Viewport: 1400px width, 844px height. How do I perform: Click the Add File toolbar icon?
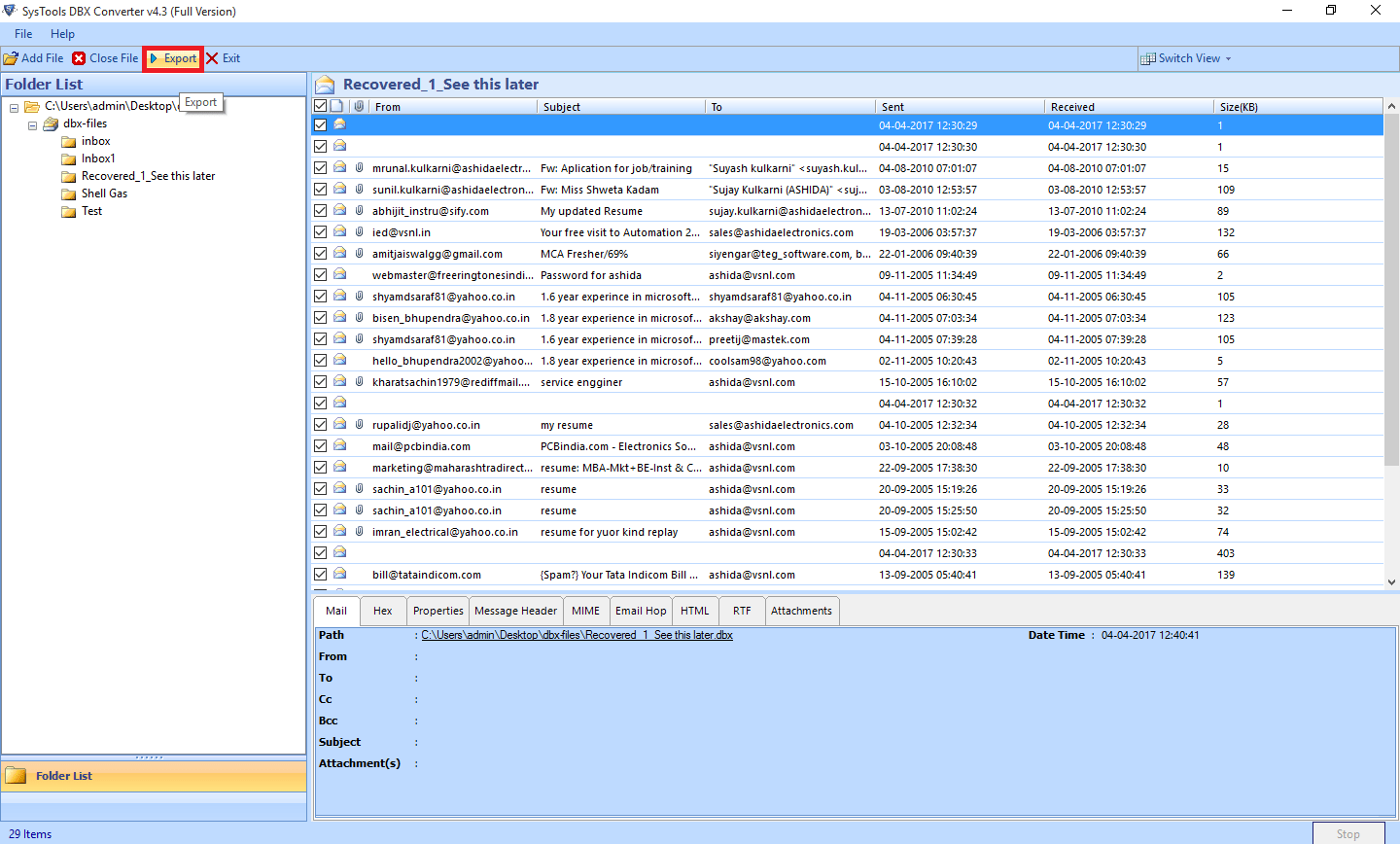(12, 57)
